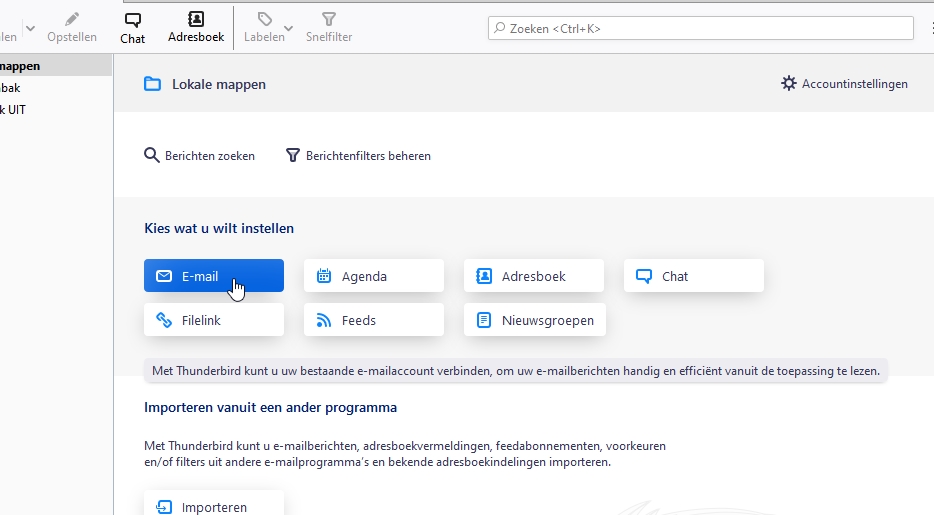This screenshot has height=515, width=934.
Task: Click the Berichten zoeken magnifier
Action: [x=152, y=155]
